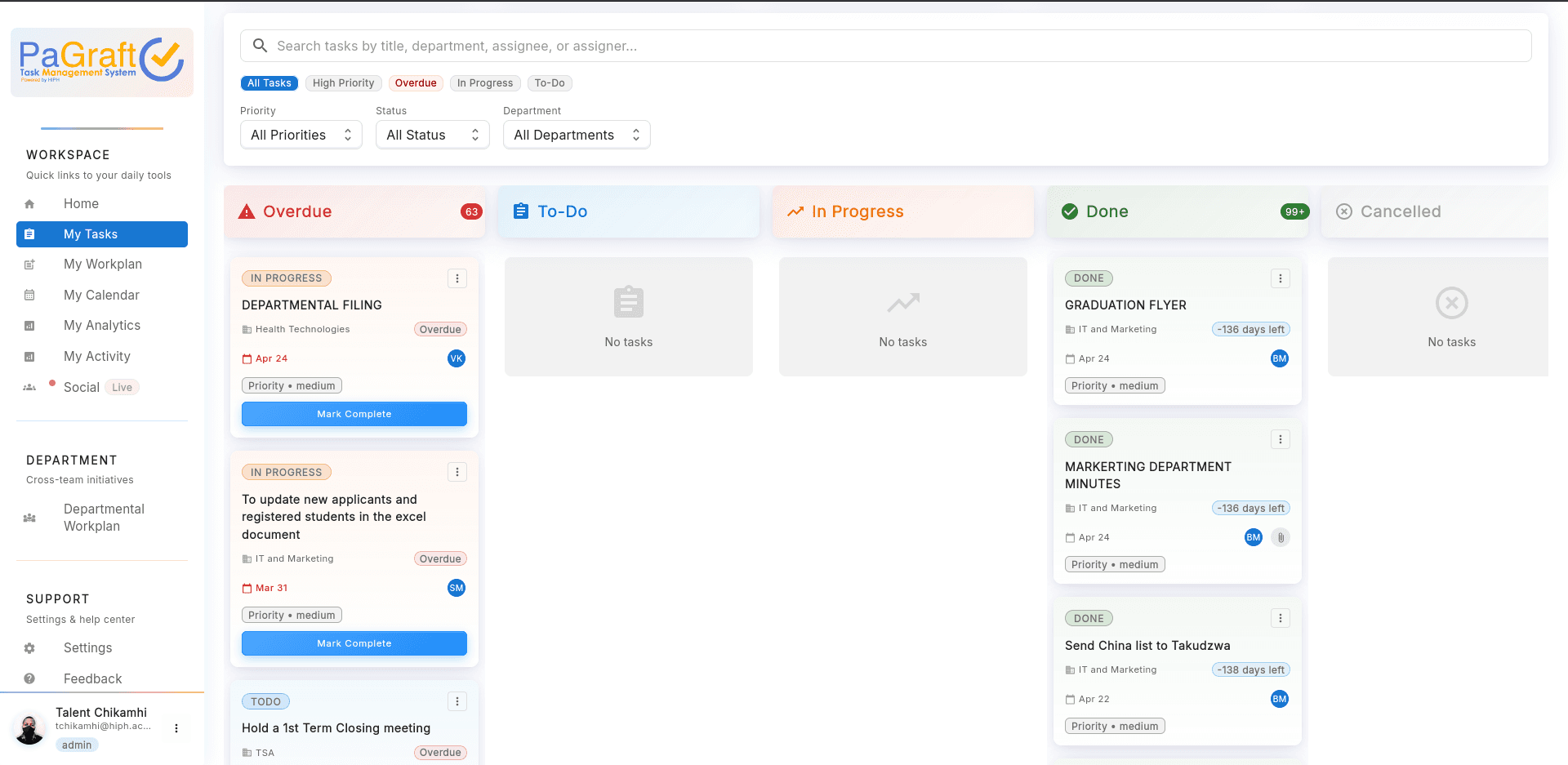Open the All Status dropdown

click(x=433, y=135)
